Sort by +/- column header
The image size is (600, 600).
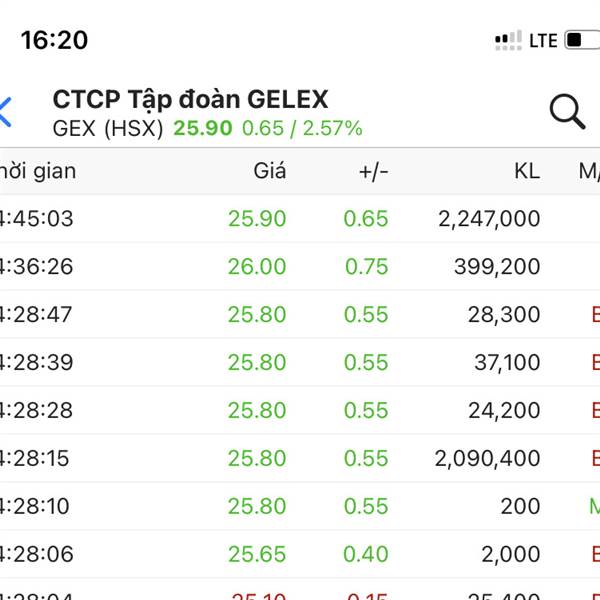click(373, 171)
